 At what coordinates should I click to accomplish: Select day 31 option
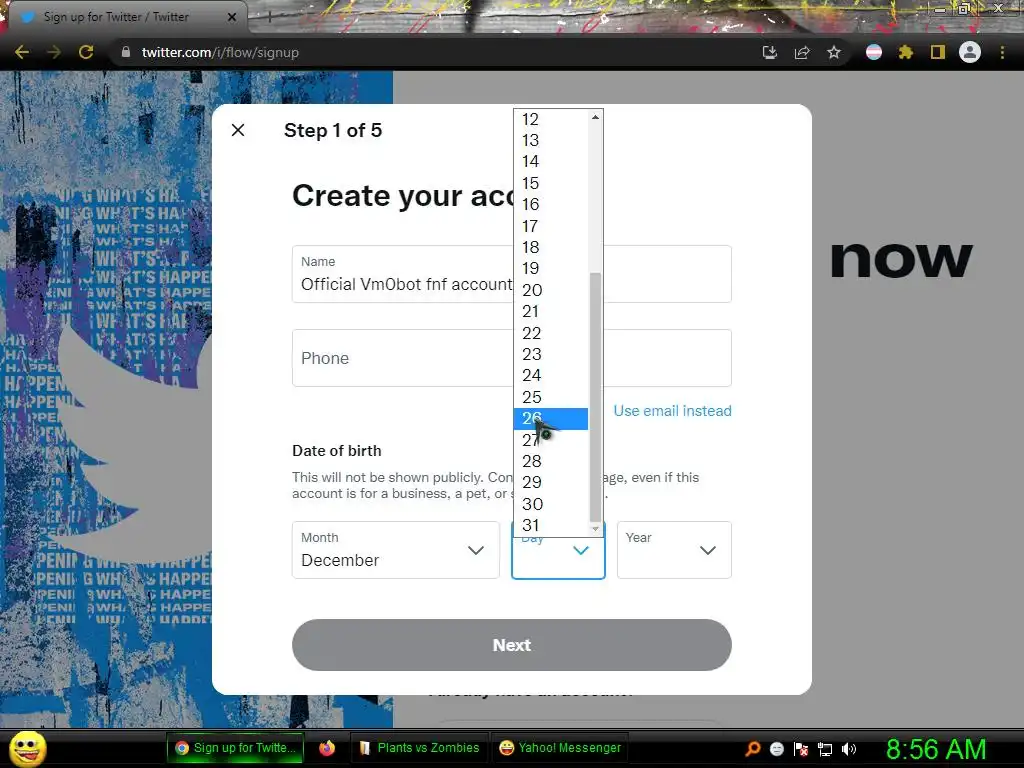(x=551, y=525)
